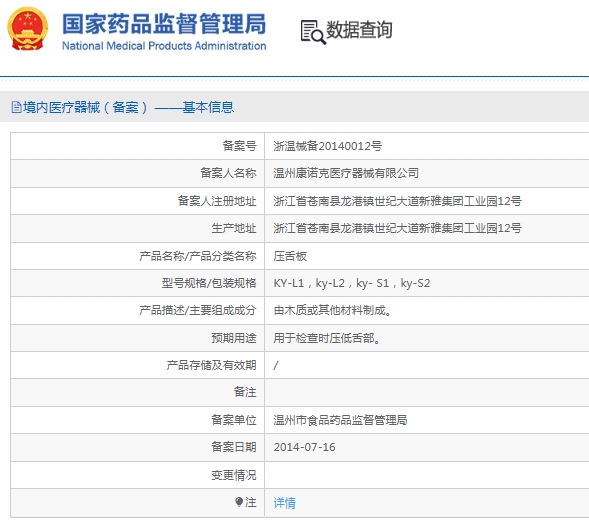589x526 pixels.
Task: Click the national emblem logo
Action: click(28, 29)
